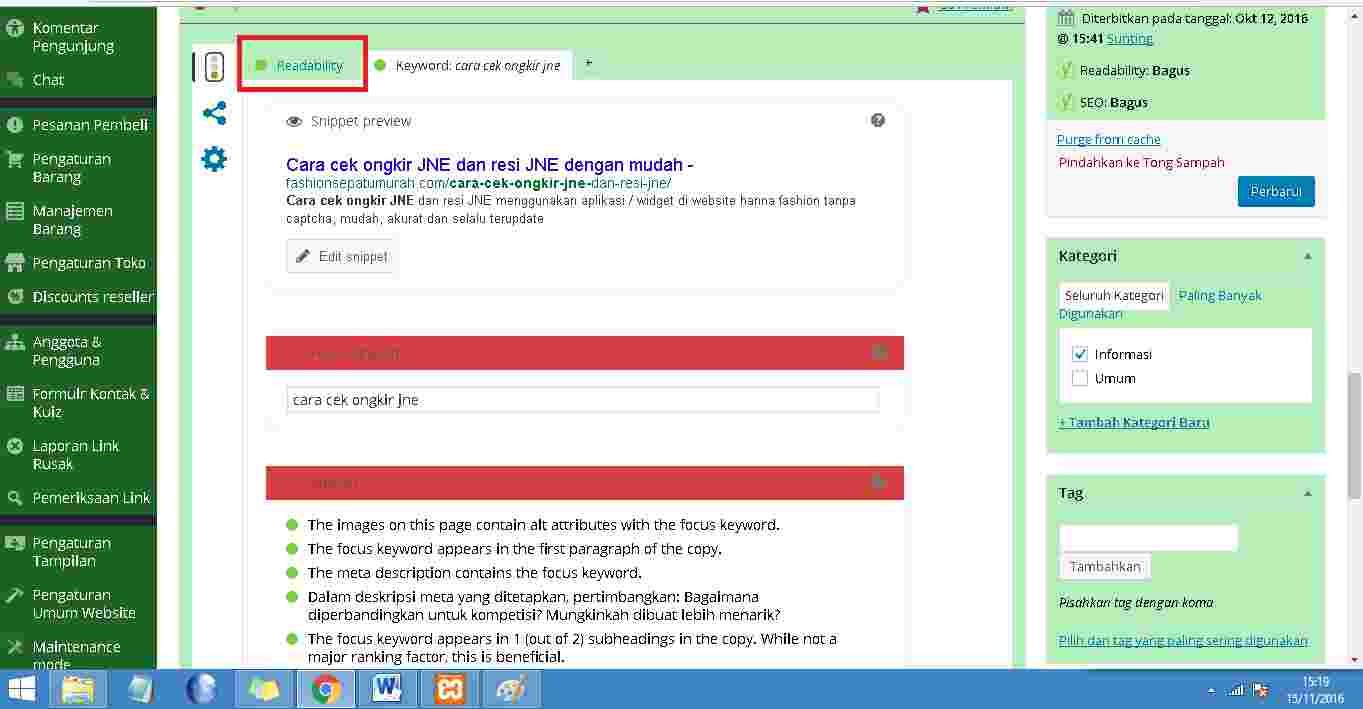Launch Microsoft Word from the taskbar
Screen dimensions: 1363x709
coord(385,689)
